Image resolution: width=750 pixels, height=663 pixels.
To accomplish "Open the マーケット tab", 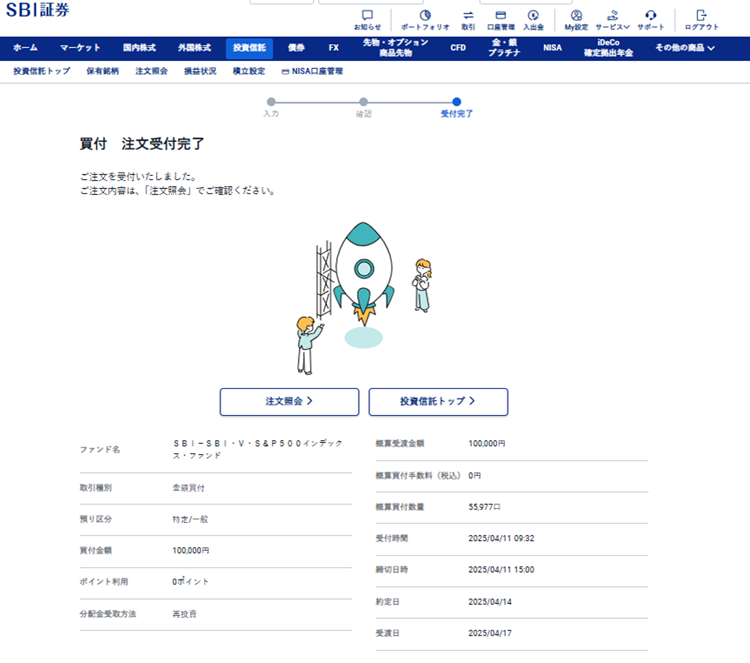I will point(80,48).
